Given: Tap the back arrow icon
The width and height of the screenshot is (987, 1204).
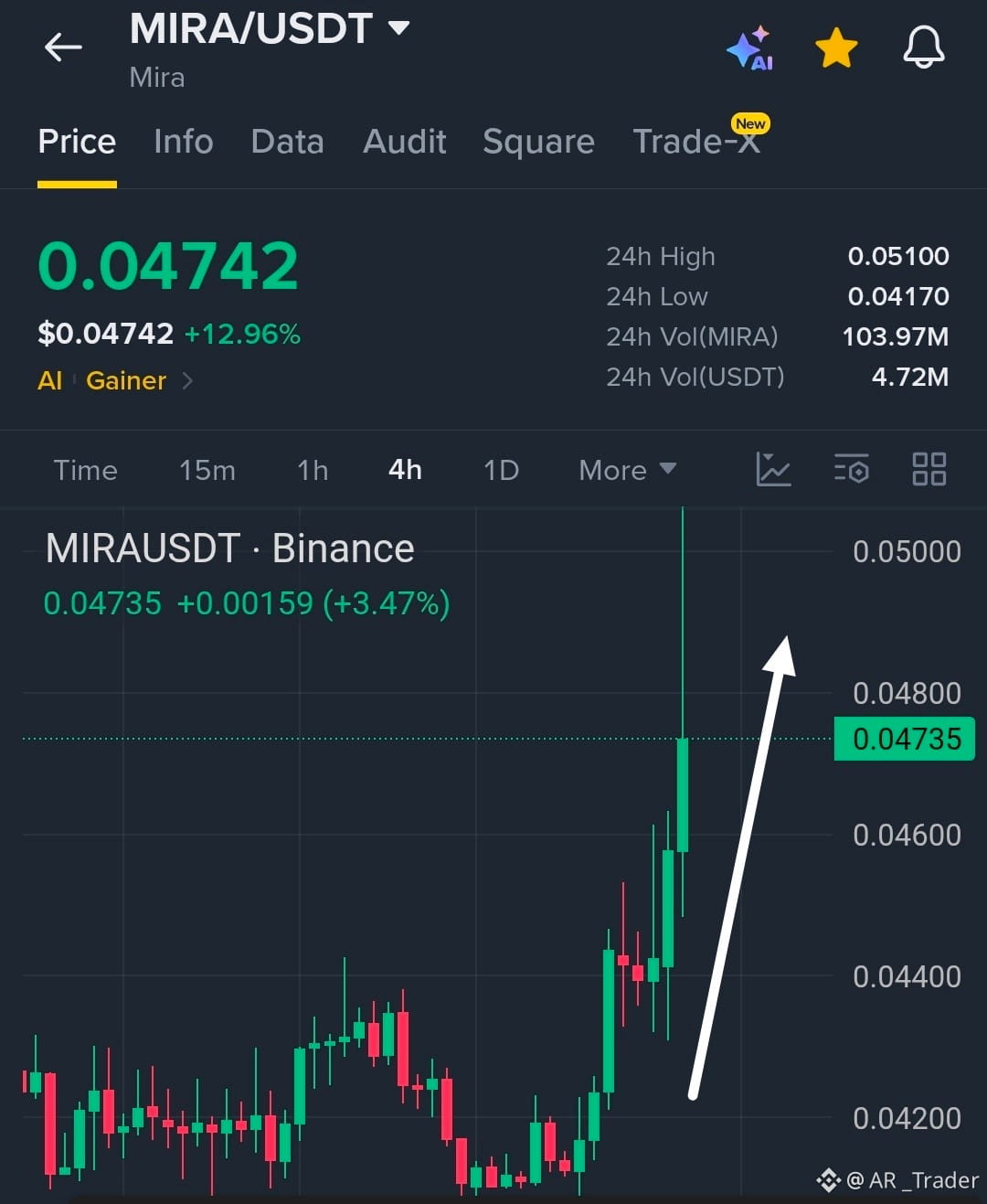Looking at the screenshot, I should point(63,47).
